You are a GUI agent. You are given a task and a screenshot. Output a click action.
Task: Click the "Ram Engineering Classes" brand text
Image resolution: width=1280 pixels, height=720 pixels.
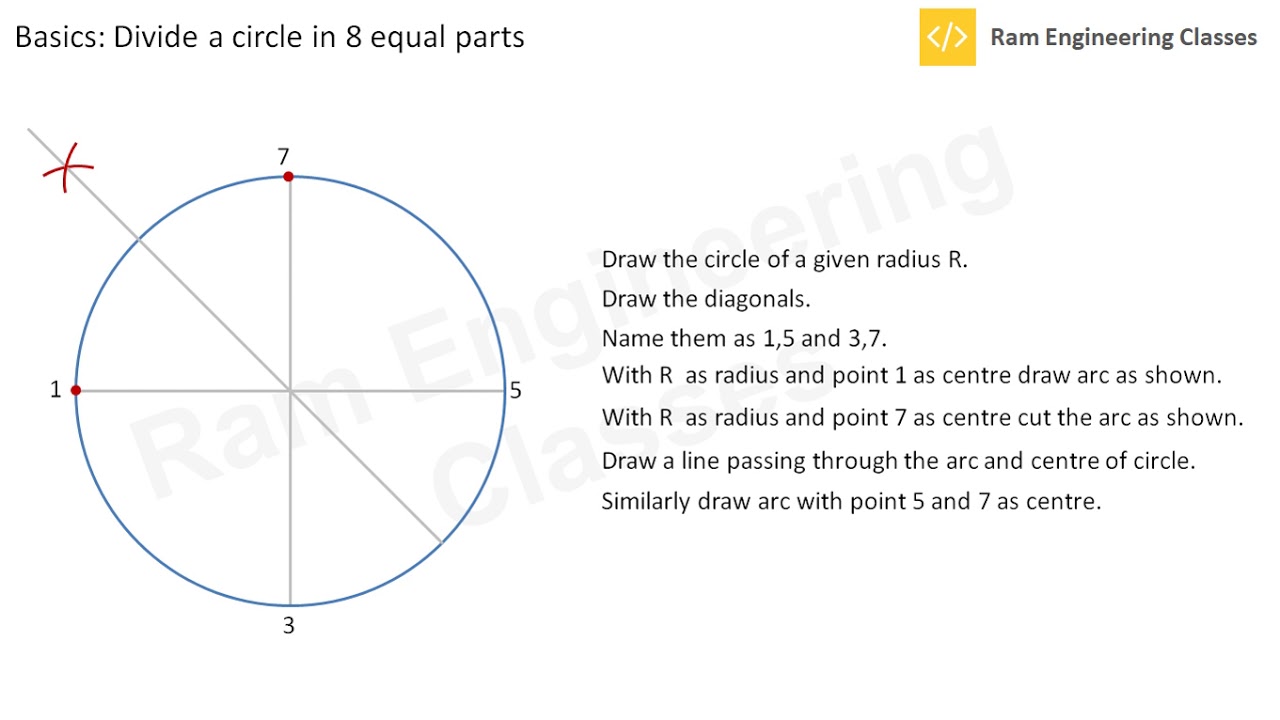pyautogui.click(x=1123, y=38)
